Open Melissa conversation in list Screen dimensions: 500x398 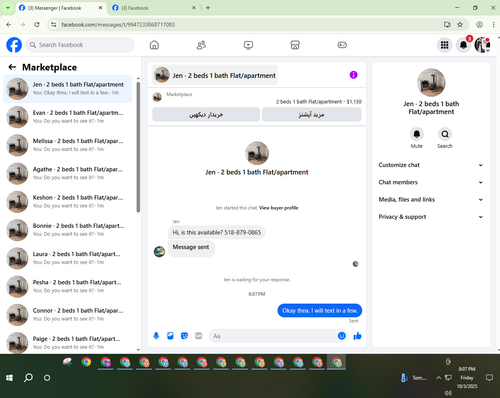pyautogui.click(x=68, y=145)
